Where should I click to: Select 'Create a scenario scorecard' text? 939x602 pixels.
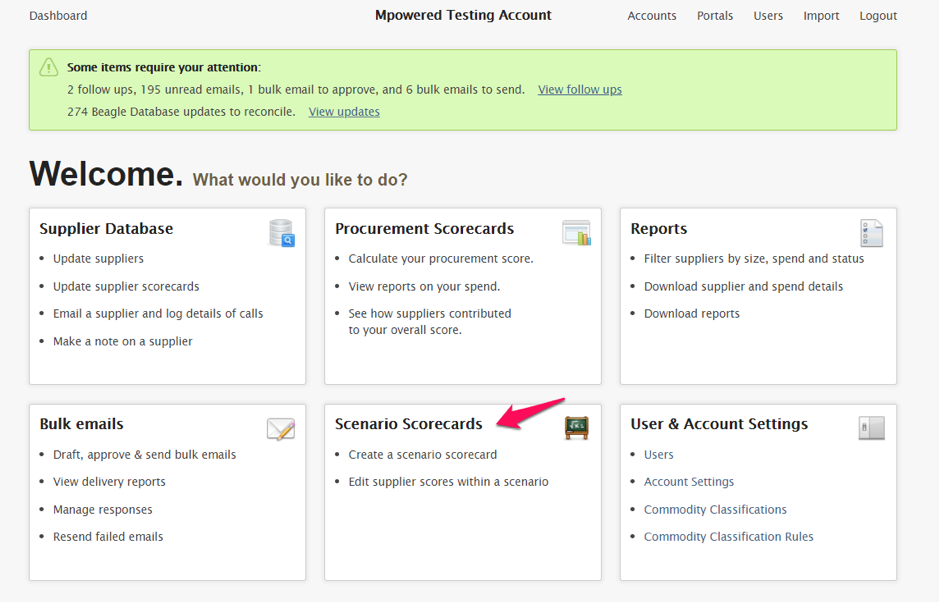coord(423,455)
